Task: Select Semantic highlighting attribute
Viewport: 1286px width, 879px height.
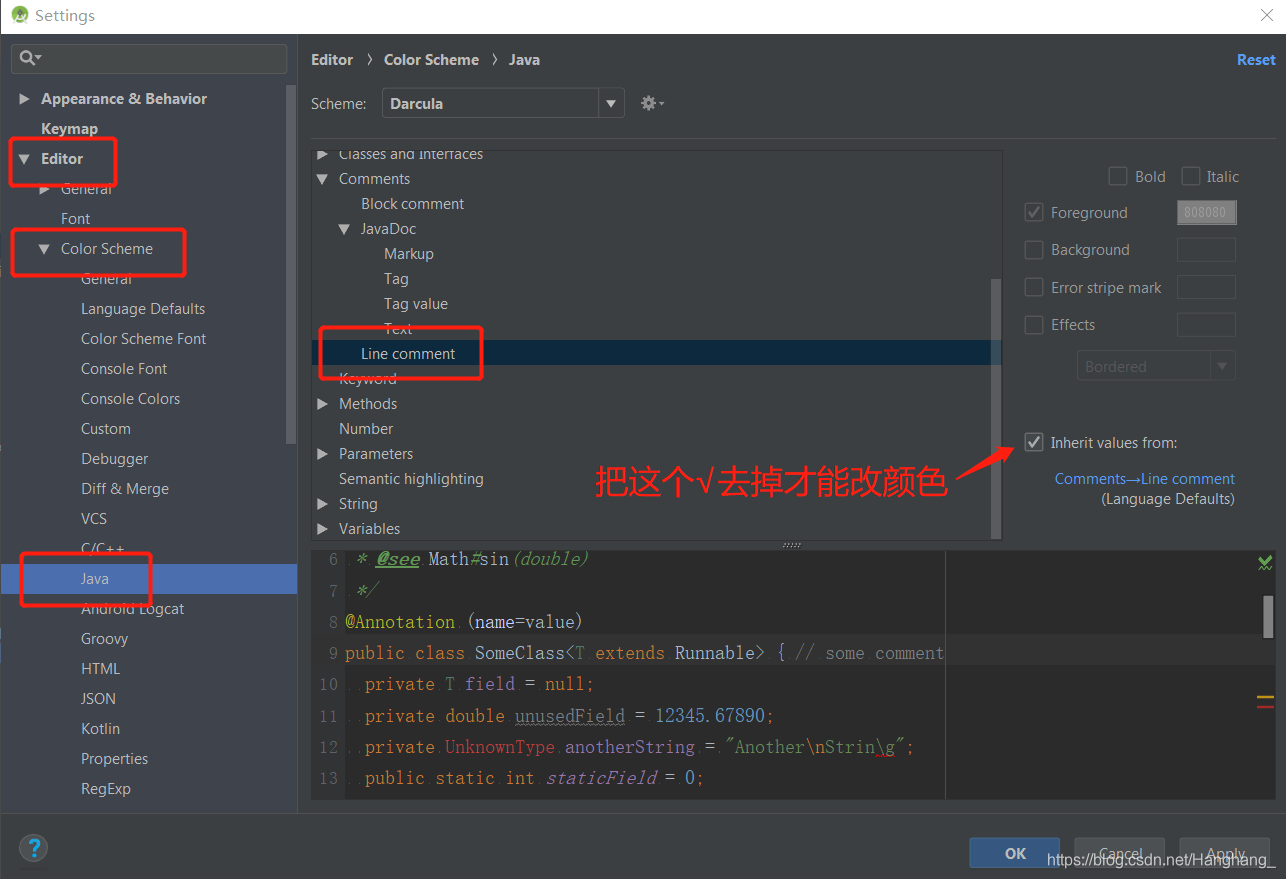Action: [x=411, y=479]
